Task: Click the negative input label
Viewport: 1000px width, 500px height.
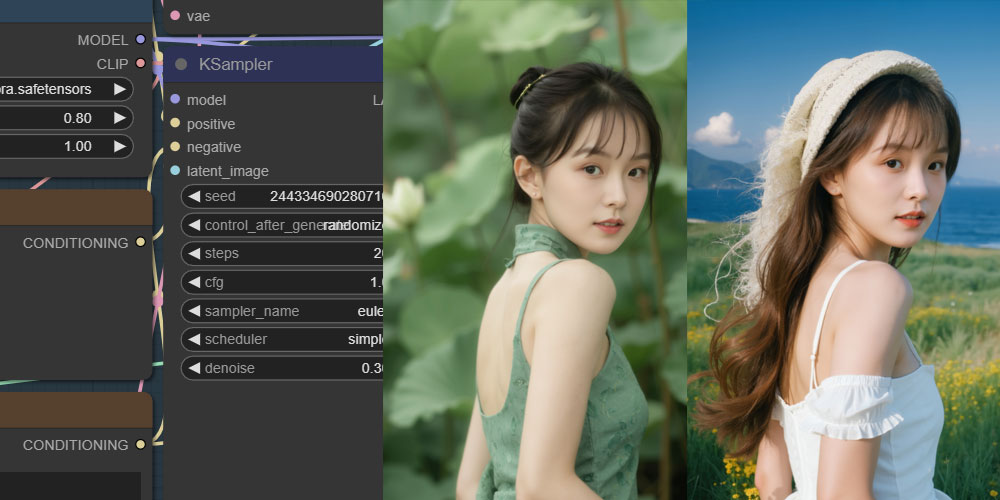Action: [x=214, y=147]
